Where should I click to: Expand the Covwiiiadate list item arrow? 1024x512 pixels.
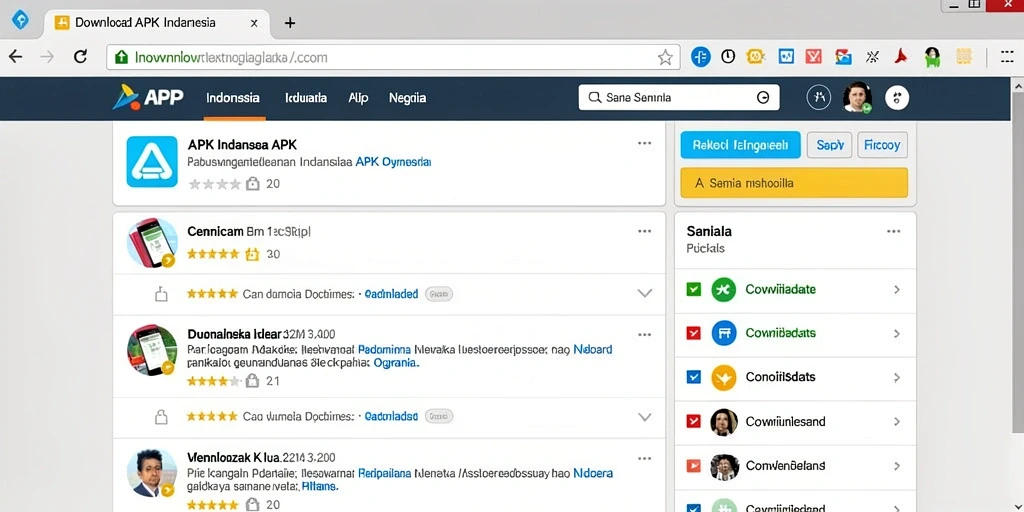(897, 289)
